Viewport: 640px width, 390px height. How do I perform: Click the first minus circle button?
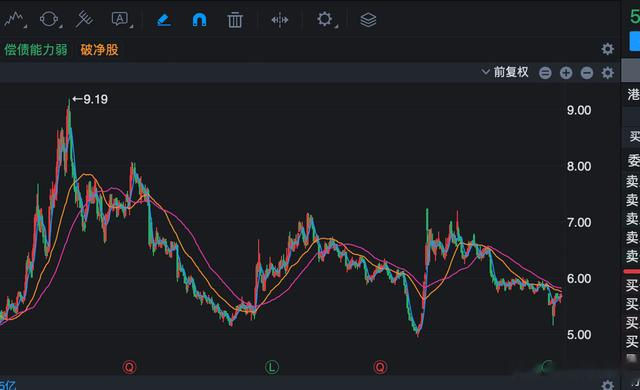click(x=545, y=73)
